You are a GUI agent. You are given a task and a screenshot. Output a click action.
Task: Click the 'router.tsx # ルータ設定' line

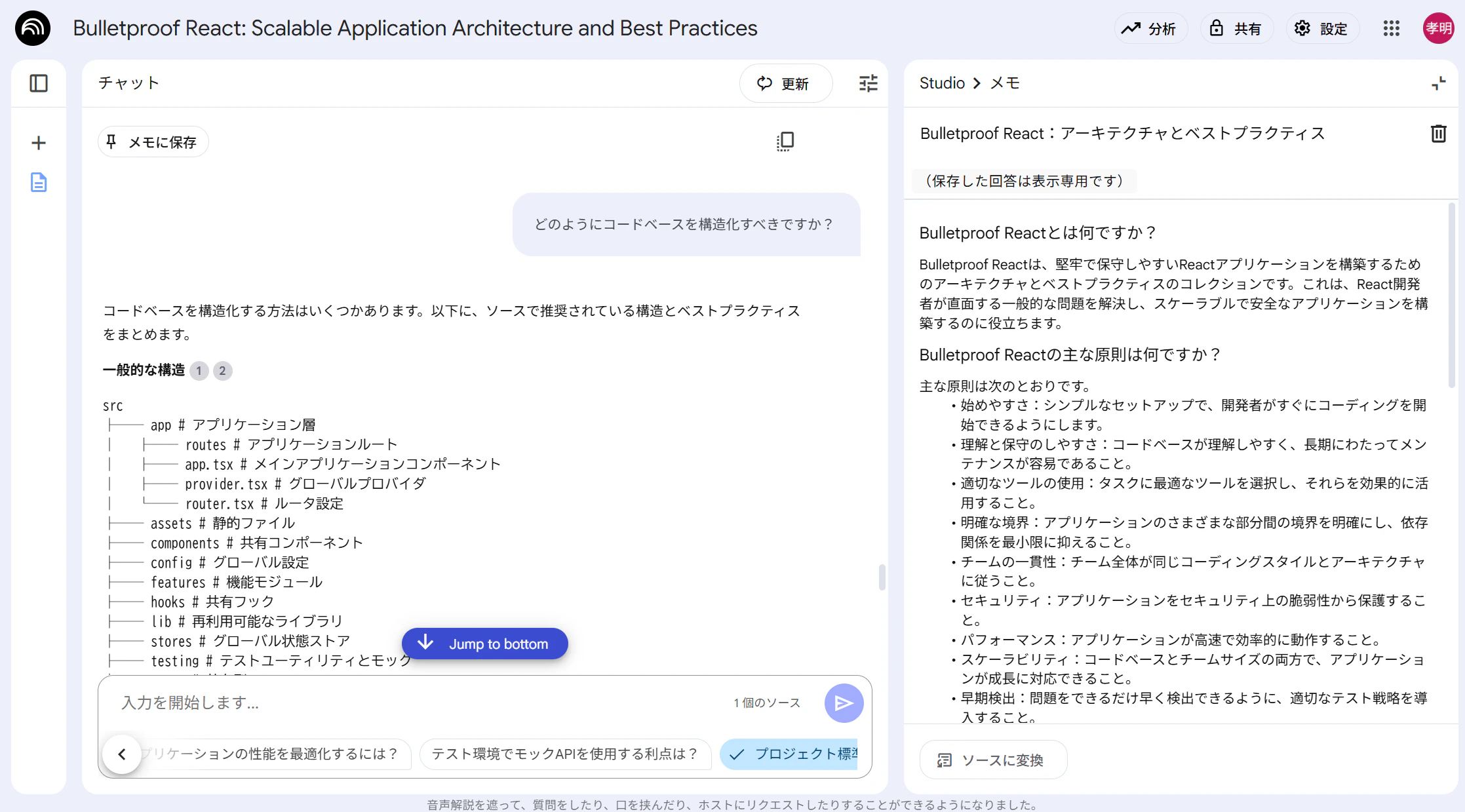(x=264, y=504)
